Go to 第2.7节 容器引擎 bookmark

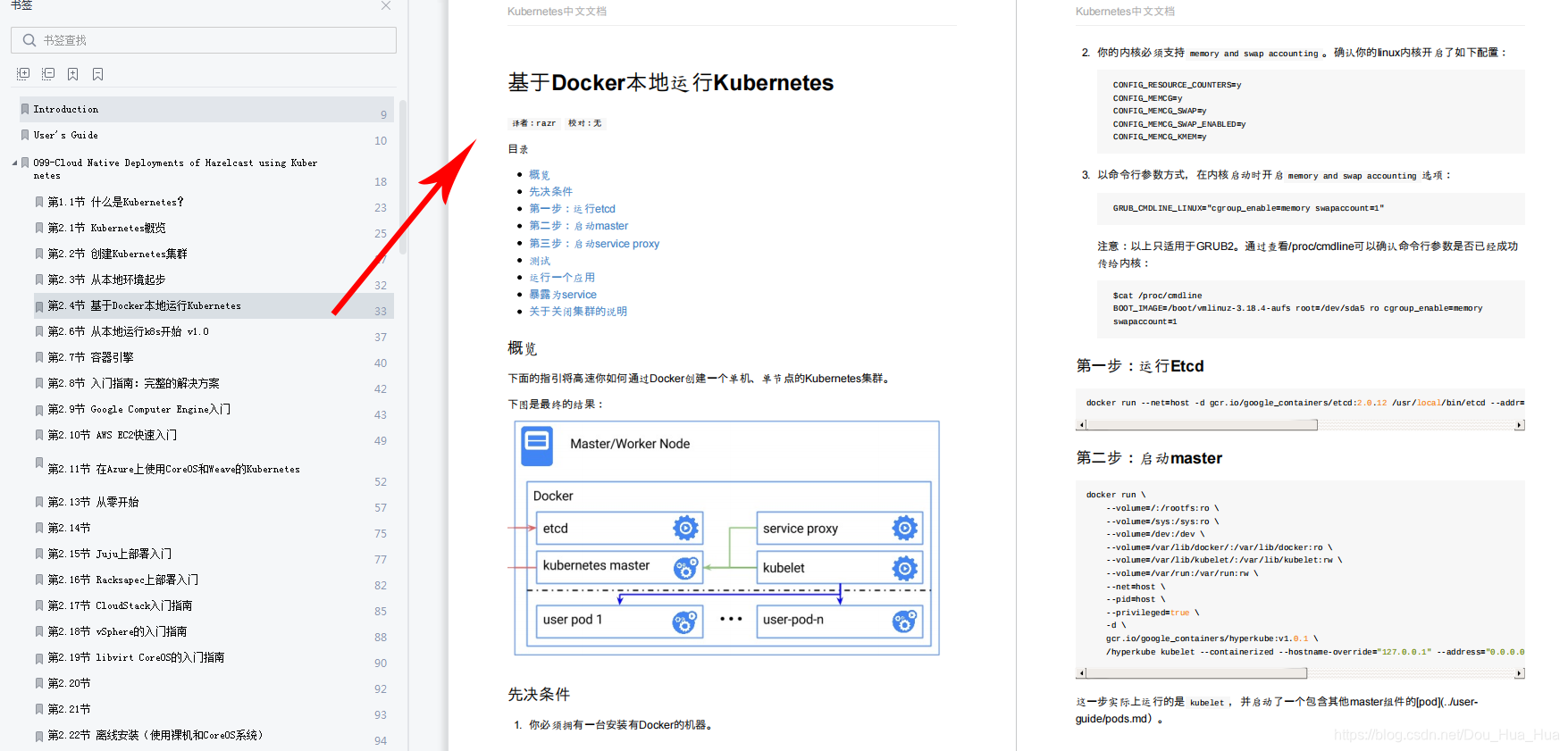click(91, 357)
